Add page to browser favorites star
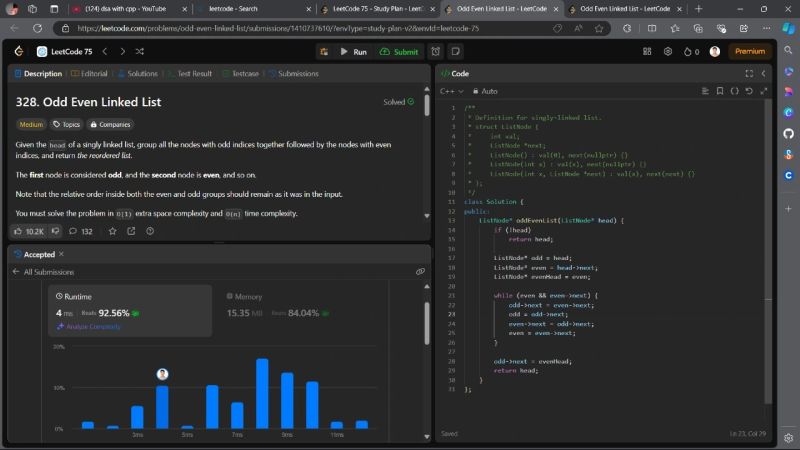Viewport: 800px width, 450px height. (x=599, y=29)
